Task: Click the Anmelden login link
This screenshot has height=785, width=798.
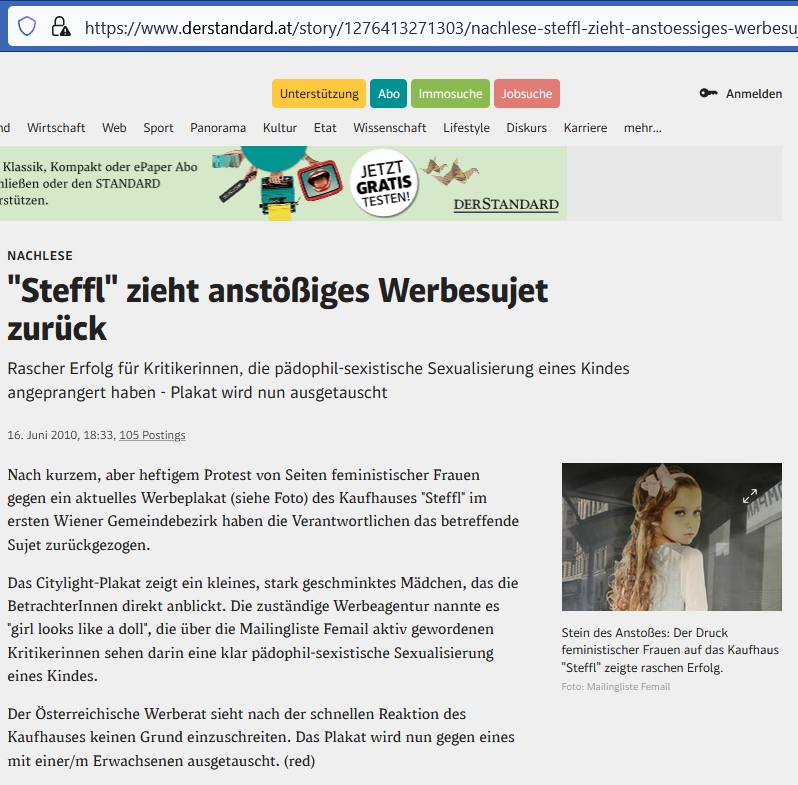Action: point(754,94)
